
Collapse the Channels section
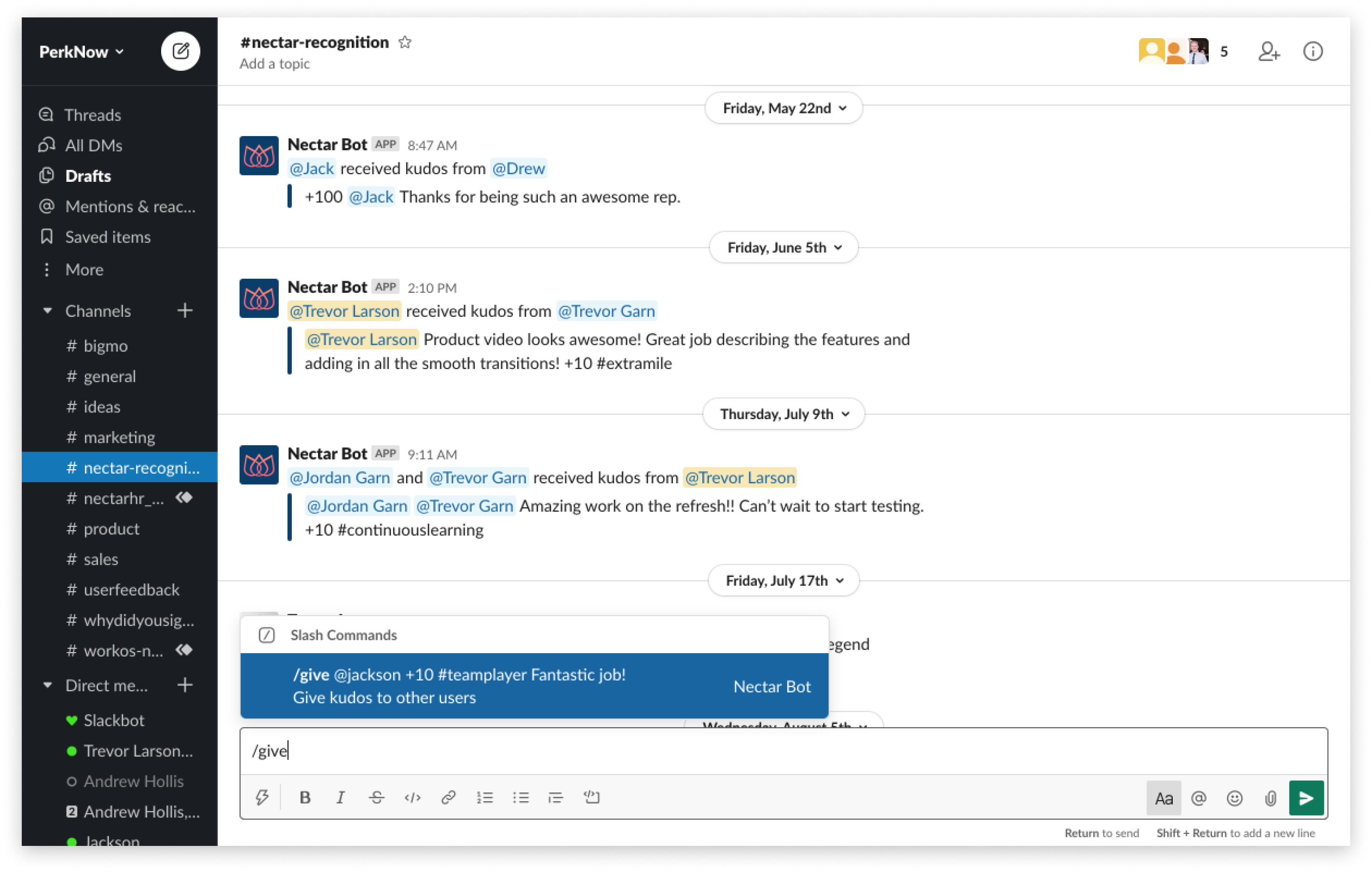tap(47, 311)
